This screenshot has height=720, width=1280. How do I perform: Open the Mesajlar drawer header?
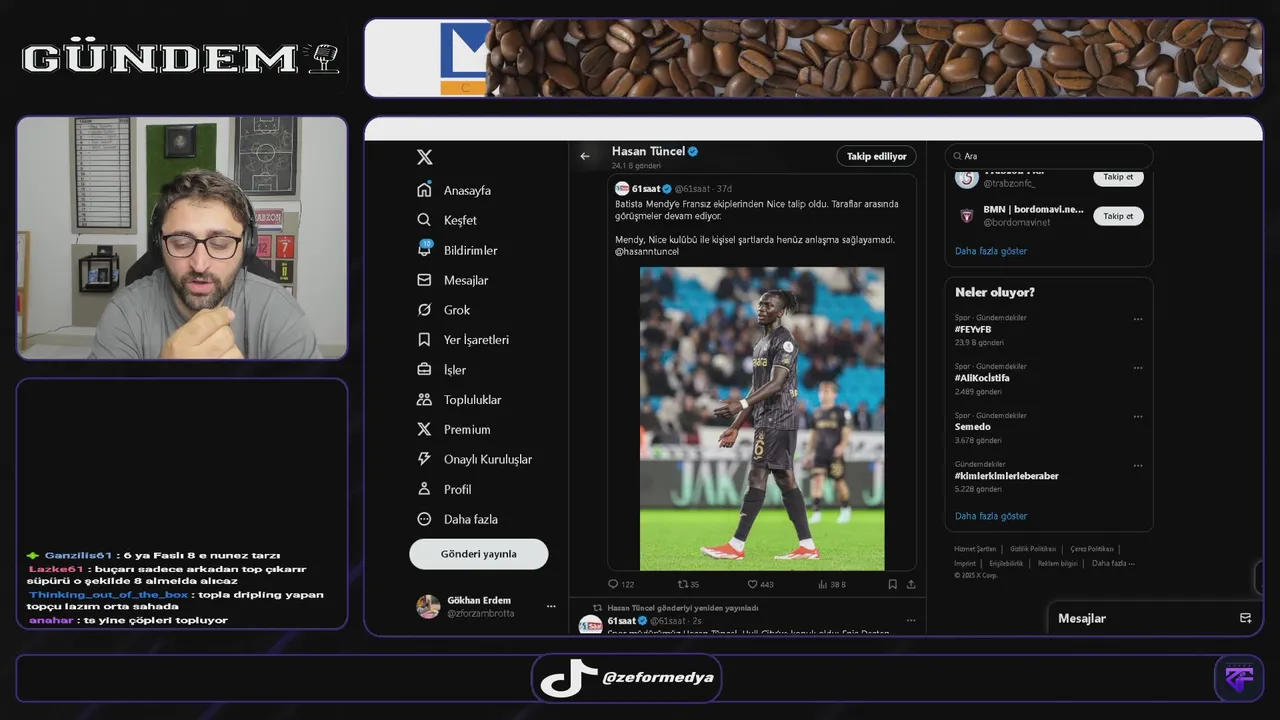coord(1082,618)
